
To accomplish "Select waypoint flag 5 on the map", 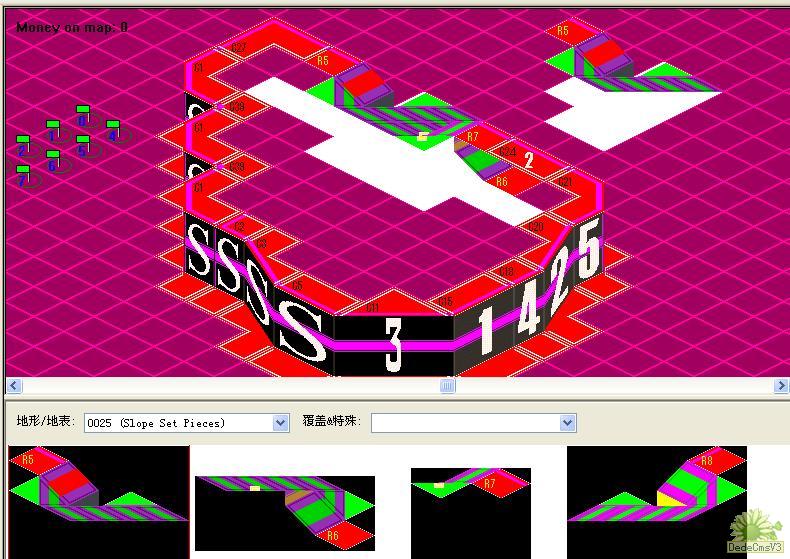I will tap(83, 147).
